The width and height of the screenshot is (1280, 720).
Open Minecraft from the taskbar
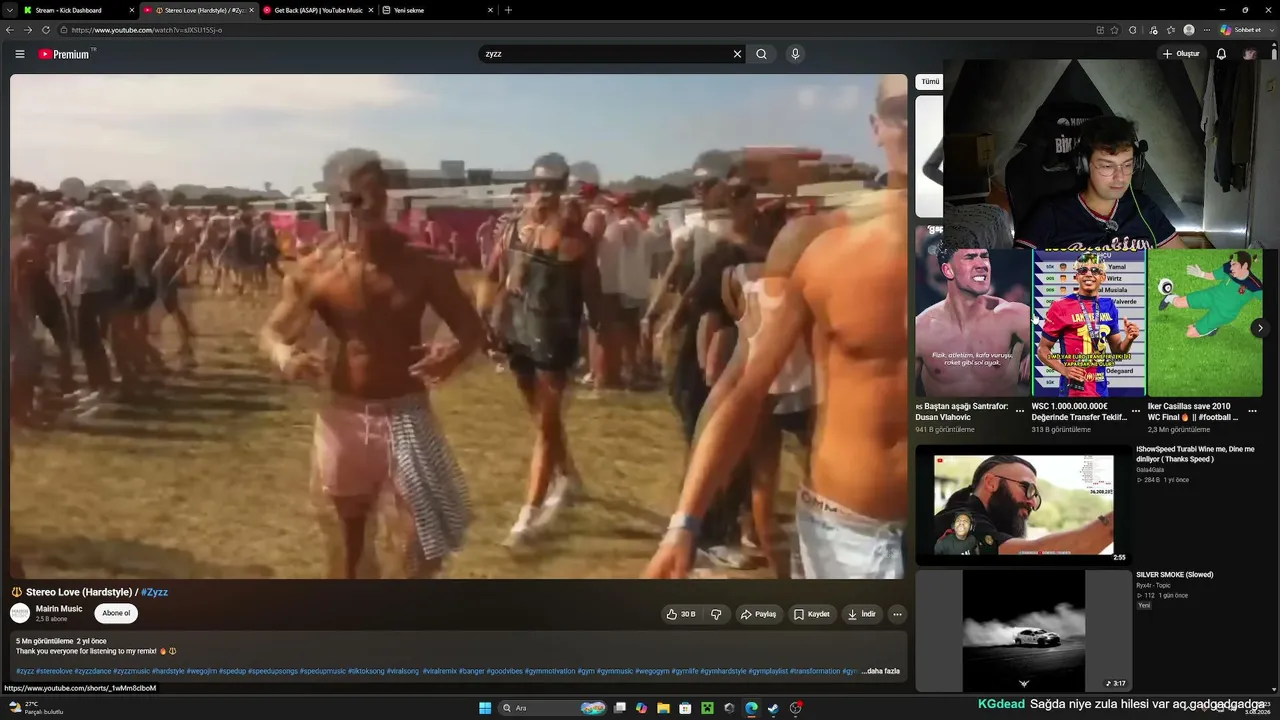click(x=707, y=708)
